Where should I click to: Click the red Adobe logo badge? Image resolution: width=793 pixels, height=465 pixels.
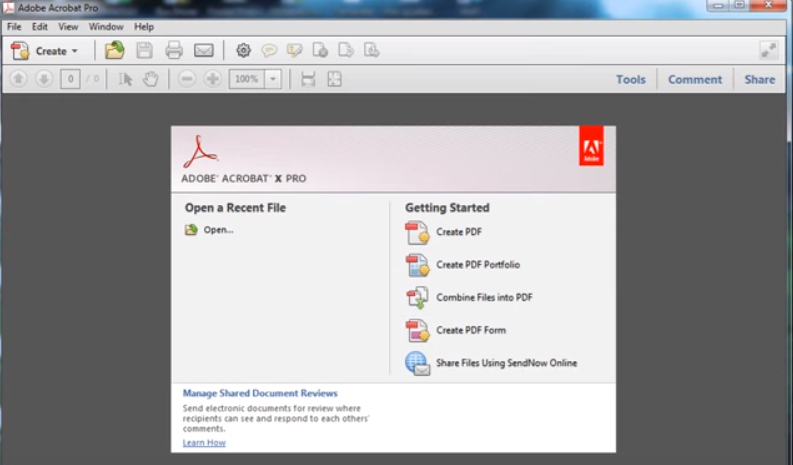pyautogui.click(x=591, y=146)
